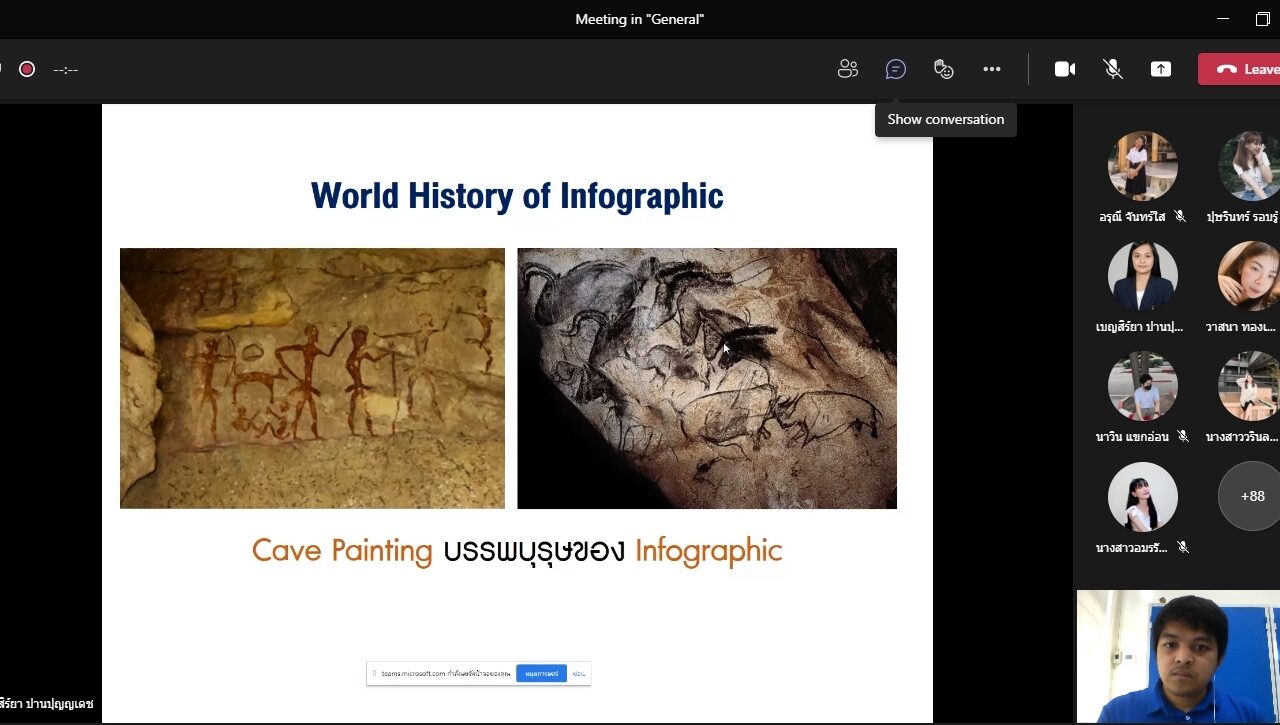Open the +88 more participants bubble
Screen dimensions: 1280x725
1250,496
